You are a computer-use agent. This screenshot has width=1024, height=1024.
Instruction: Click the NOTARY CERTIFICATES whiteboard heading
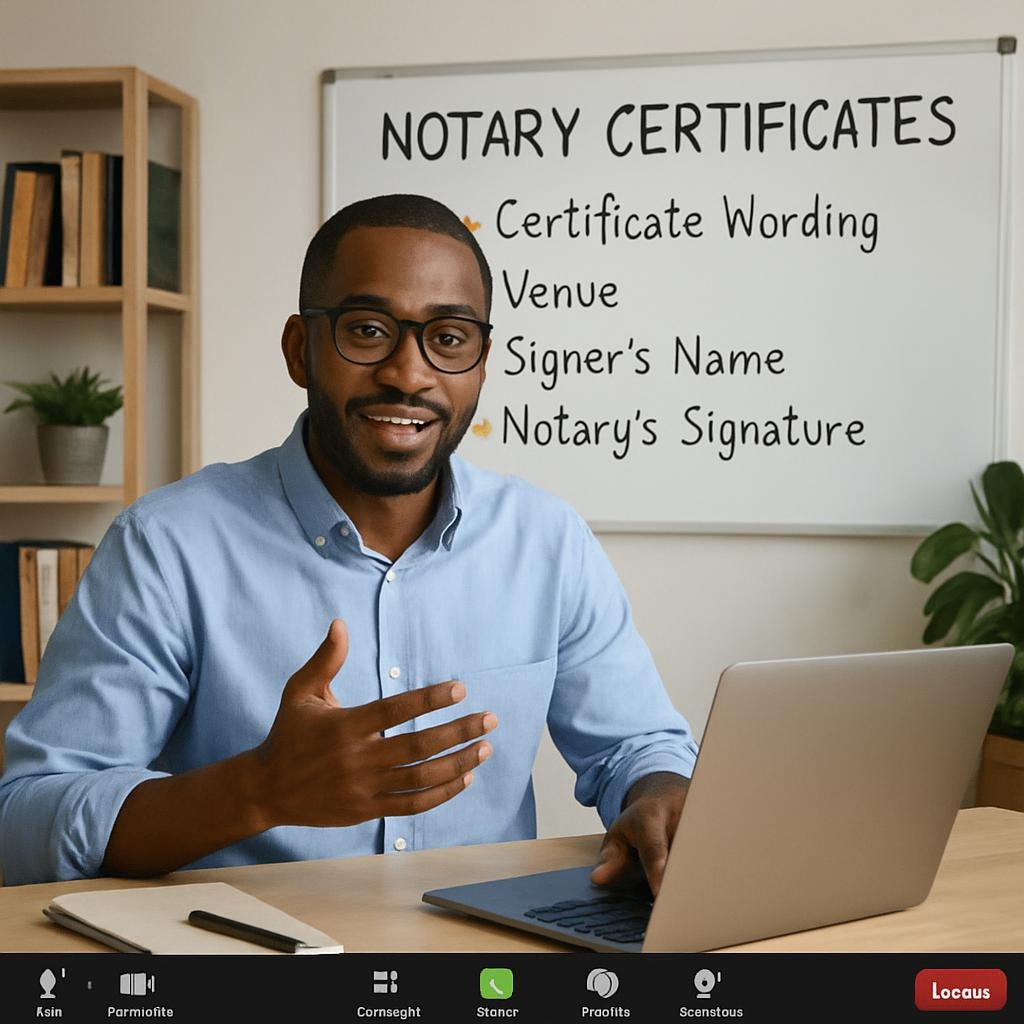tap(667, 129)
